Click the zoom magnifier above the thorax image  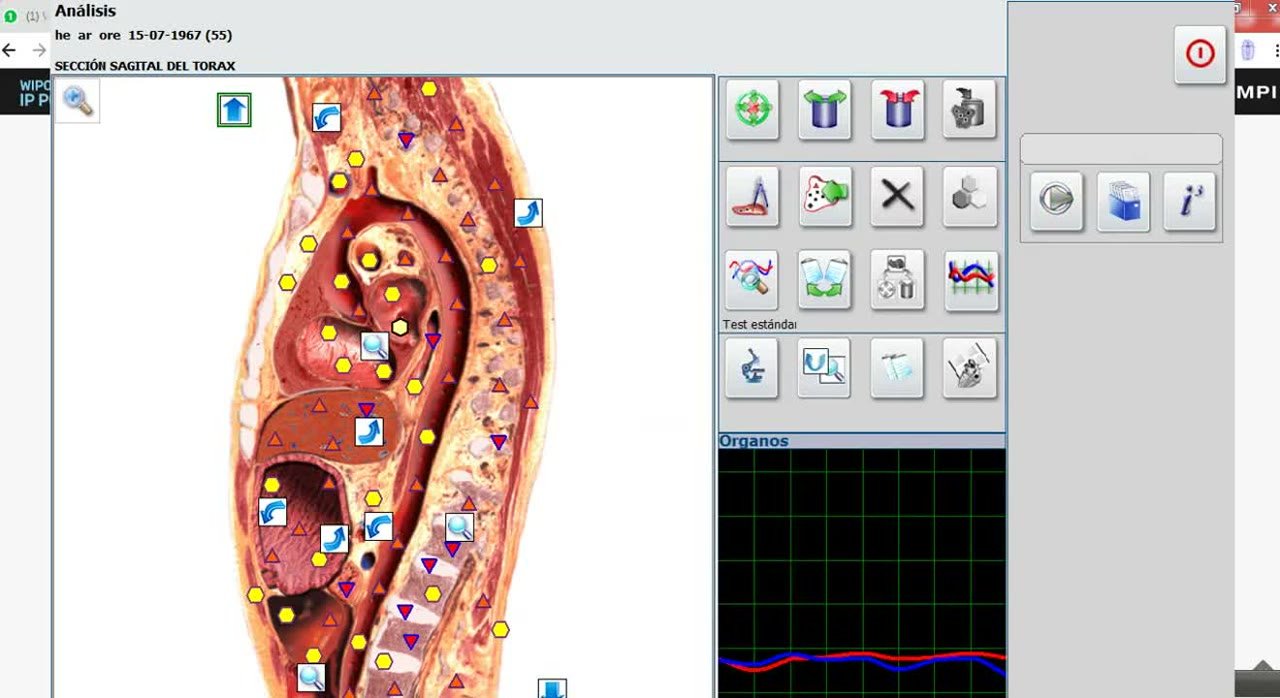[77, 101]
